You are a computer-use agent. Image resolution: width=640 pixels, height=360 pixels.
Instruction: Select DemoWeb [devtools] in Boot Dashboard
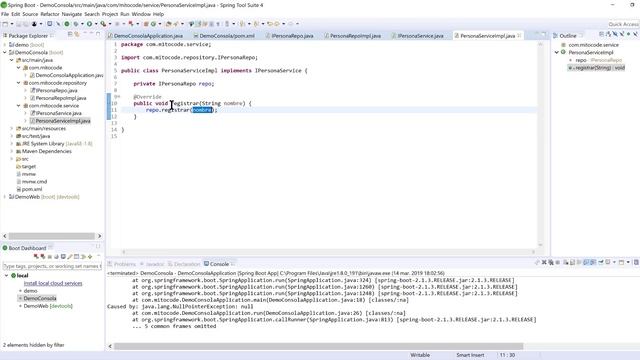[48, 306]
